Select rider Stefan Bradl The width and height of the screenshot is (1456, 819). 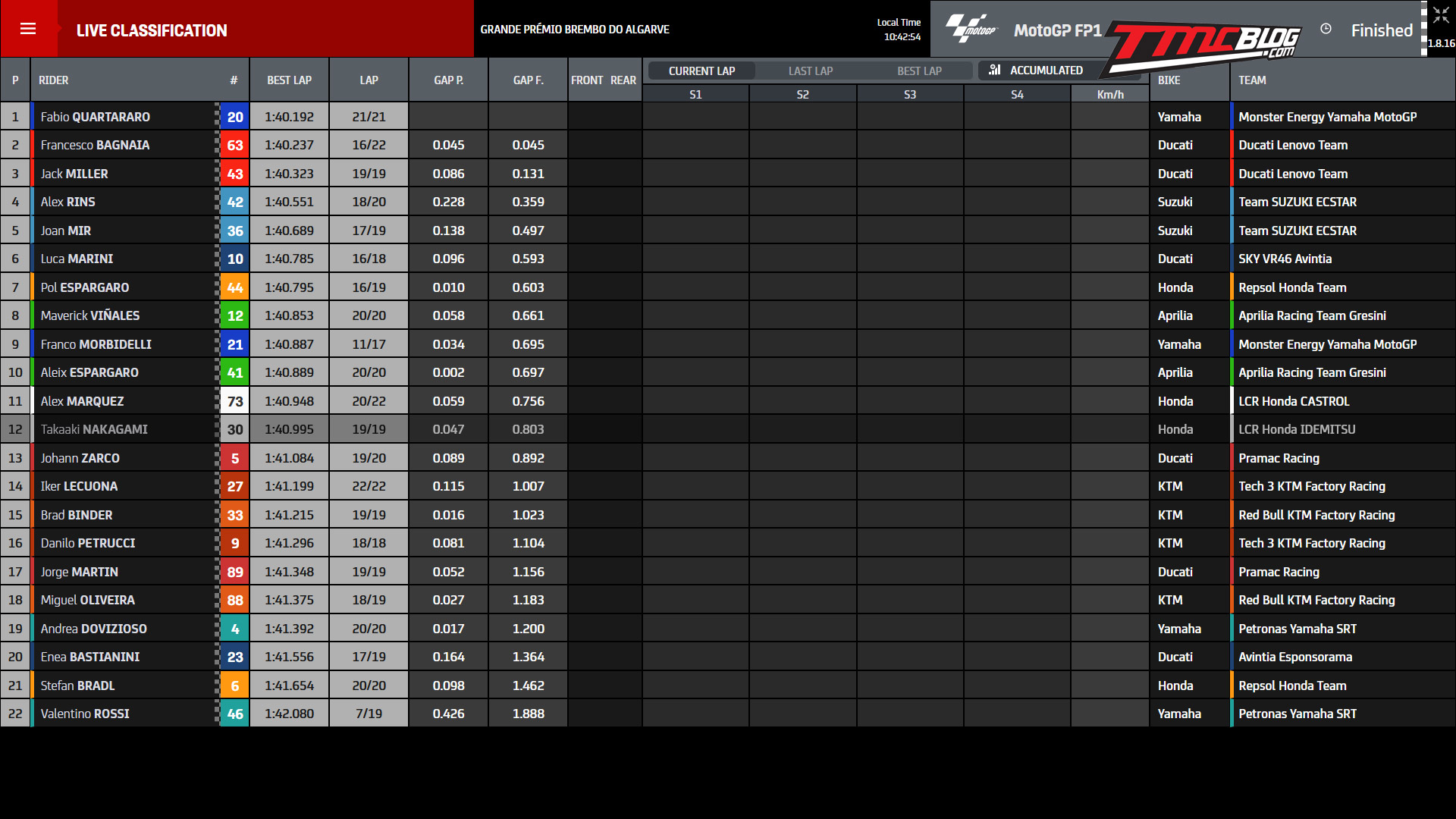click(77, 686)
